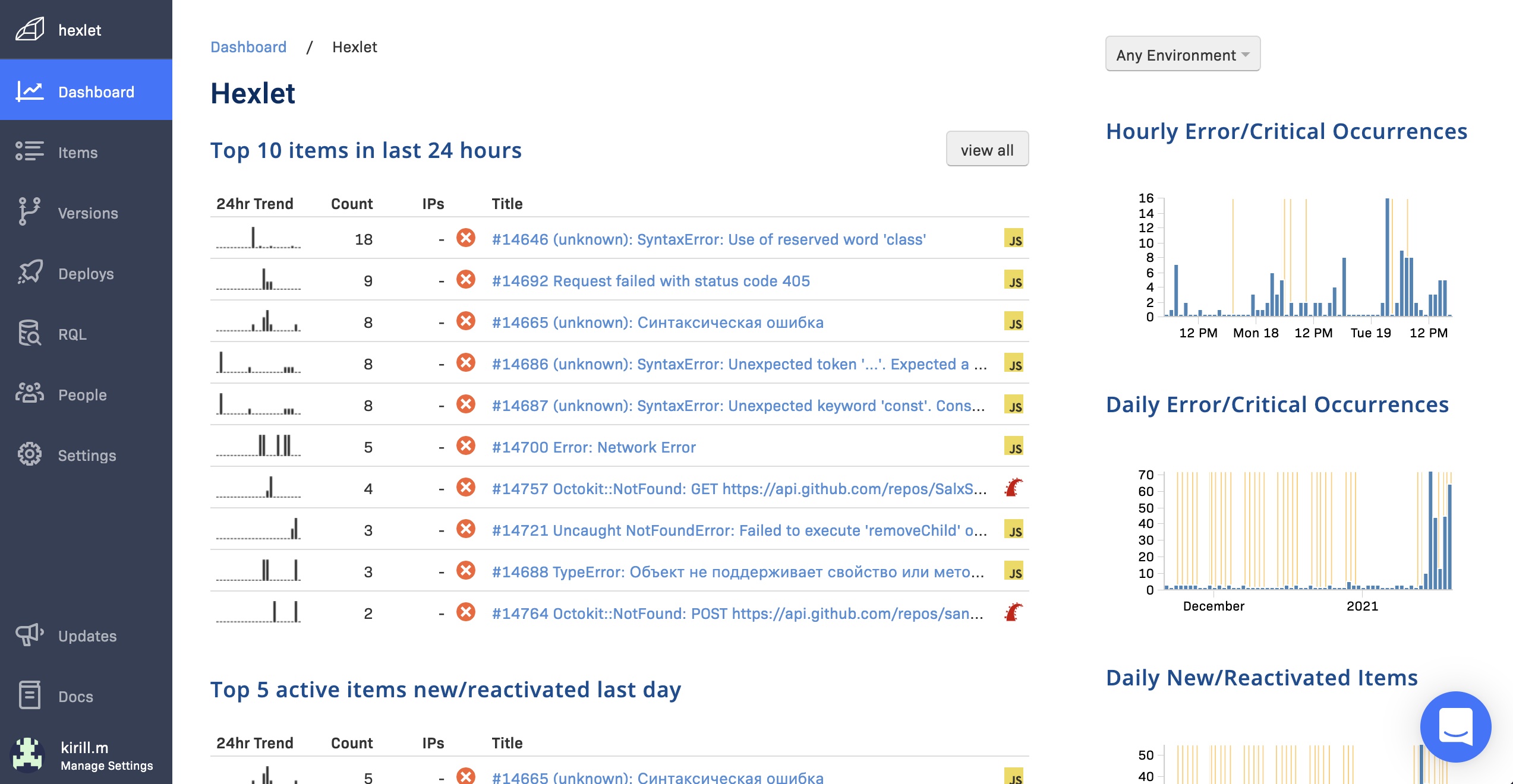Click the Ruby icon on item #14757

pos(1013,488)
